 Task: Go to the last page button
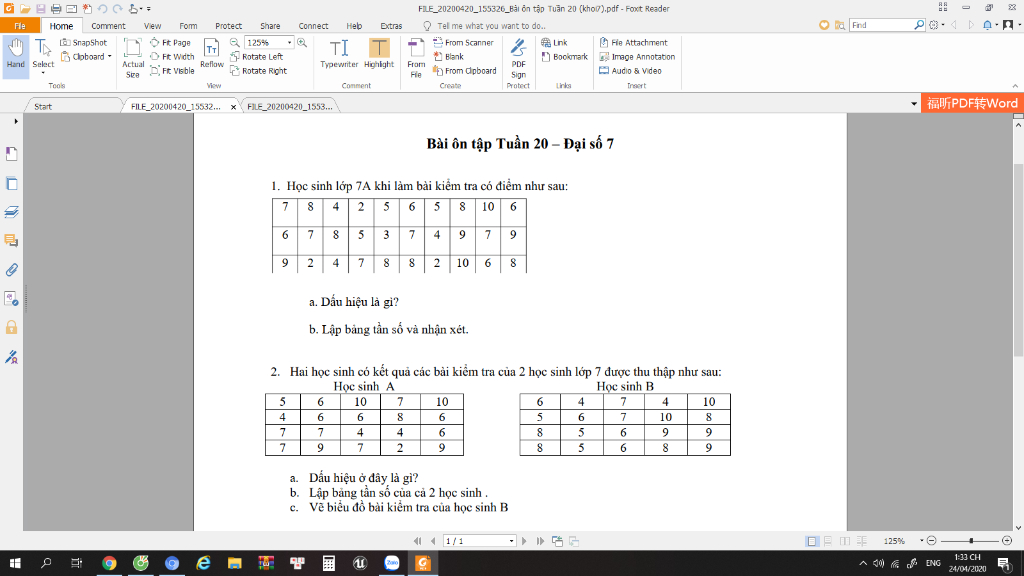tap(540, 541)
